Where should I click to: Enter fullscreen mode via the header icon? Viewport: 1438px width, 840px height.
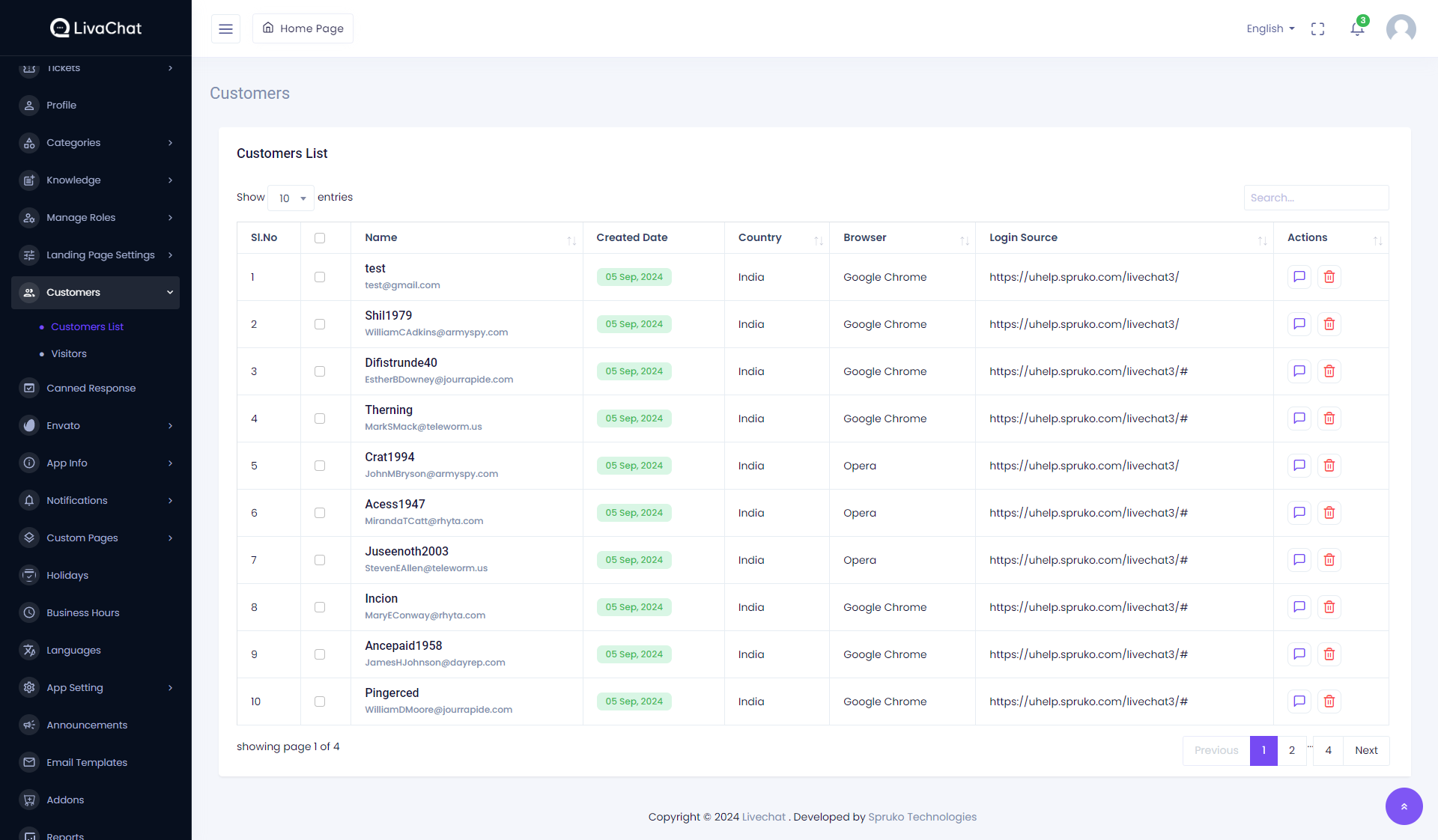tap(1317, 28)
